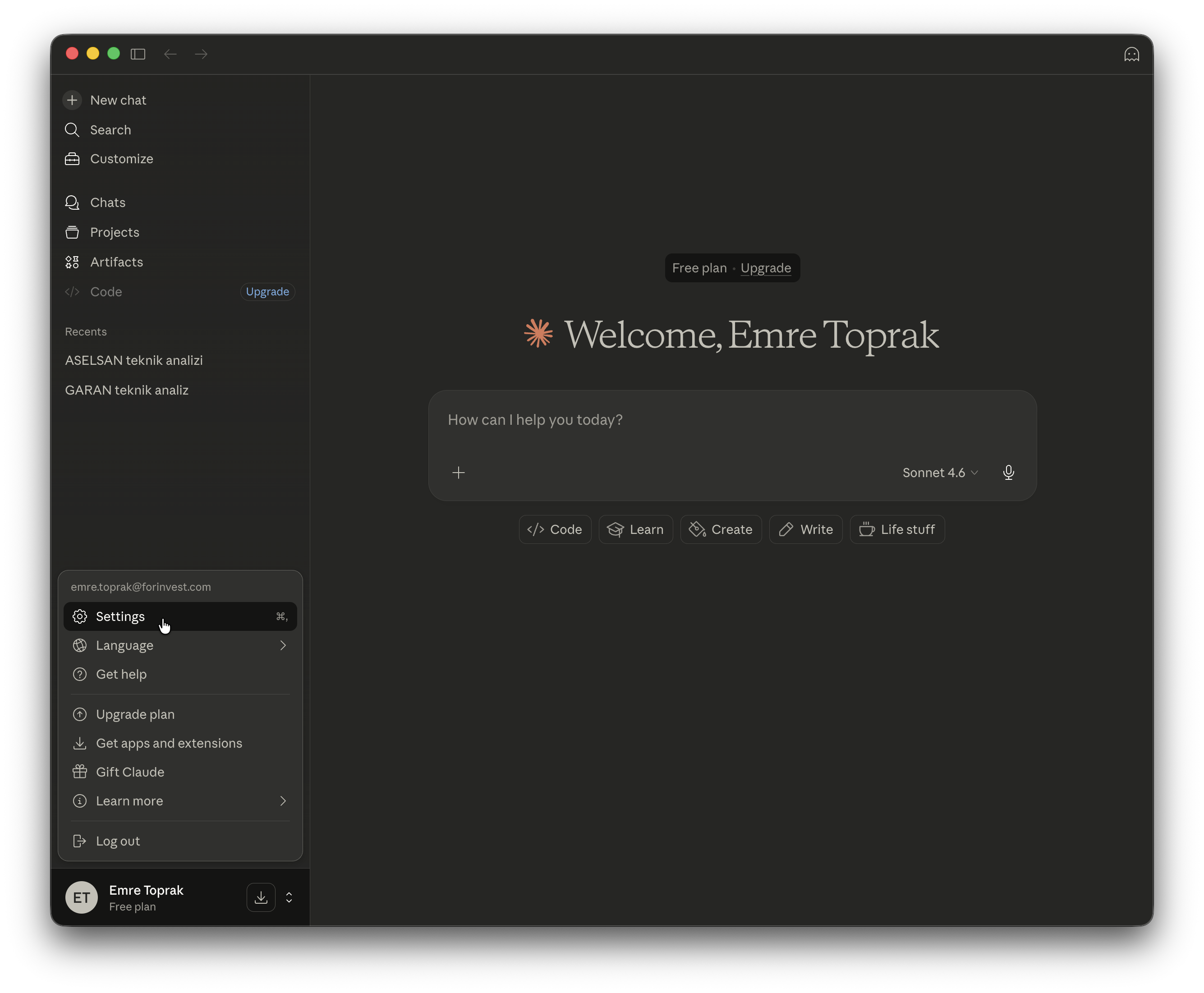Click the plus attach icon in composer
The width and height of the screenshot is (1204, 993).
click(x=458, y=473)
